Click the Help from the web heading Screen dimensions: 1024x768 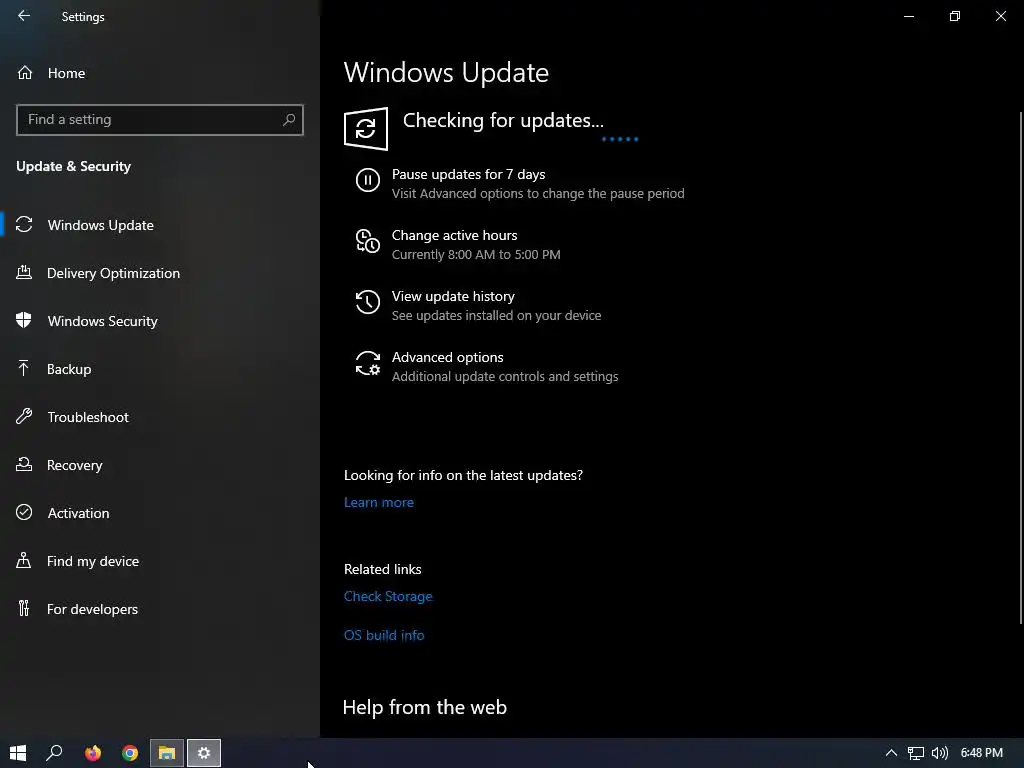(x=424, y=707)
